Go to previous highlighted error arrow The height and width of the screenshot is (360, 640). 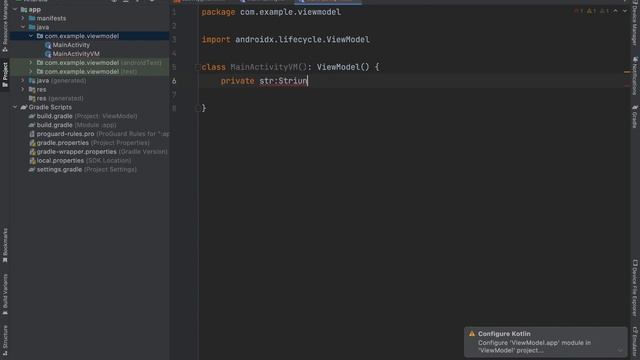point(616,11)
